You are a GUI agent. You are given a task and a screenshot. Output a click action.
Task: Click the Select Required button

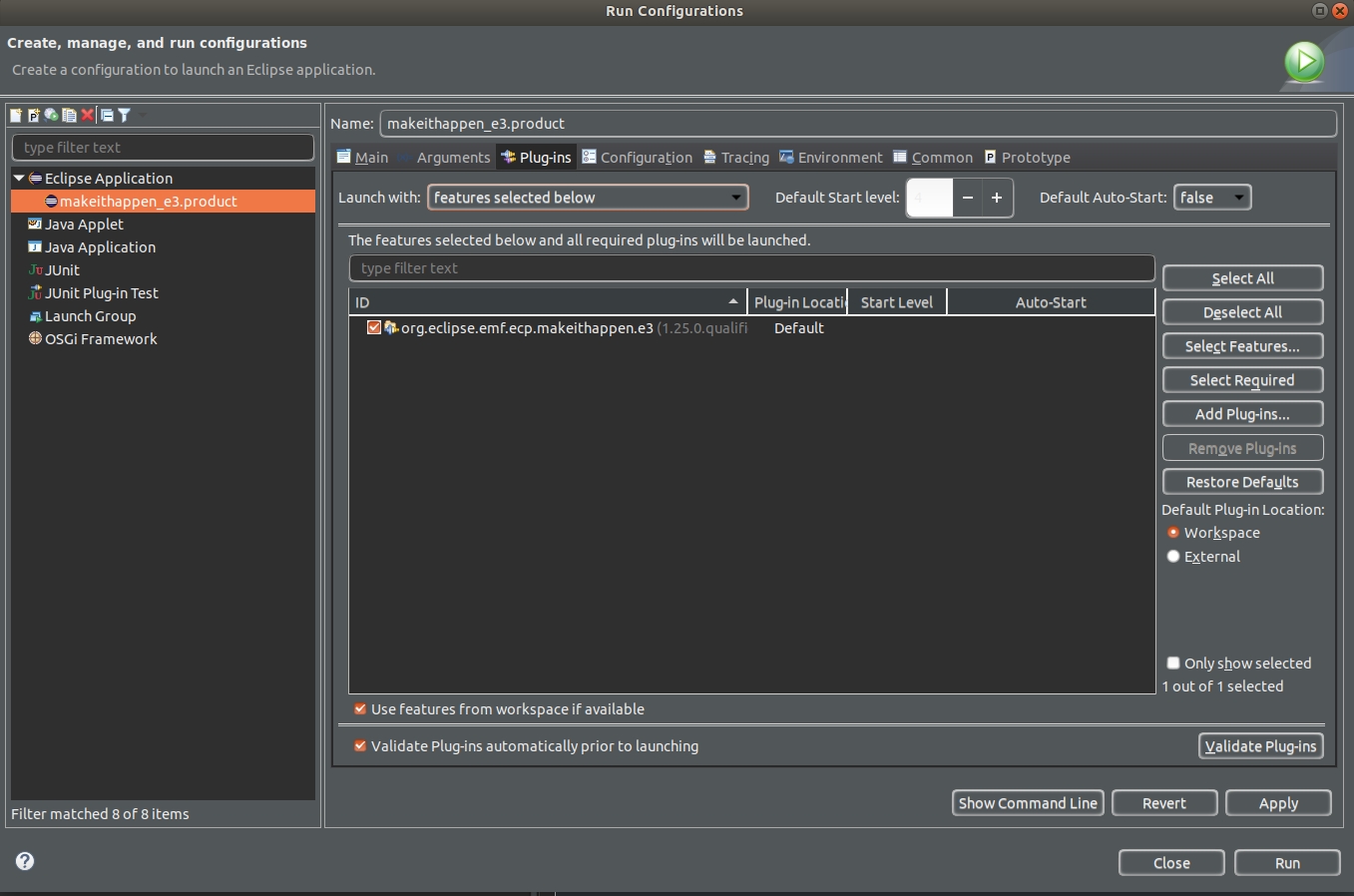[1242, 380]
